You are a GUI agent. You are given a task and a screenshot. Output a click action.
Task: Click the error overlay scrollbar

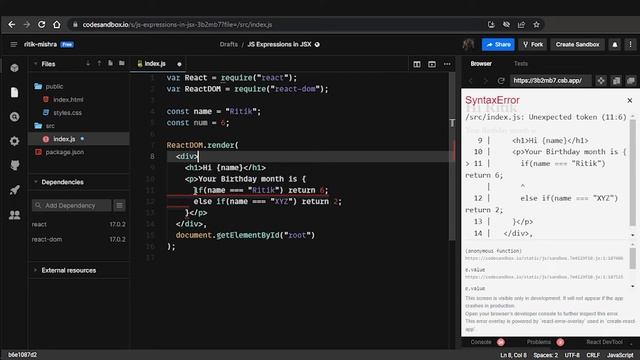[633, 173]
